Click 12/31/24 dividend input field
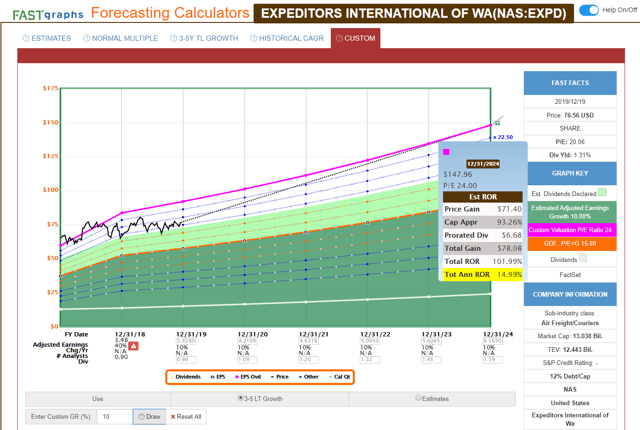The width and height of the screenshot is (640, 430). [x=492, y=360]
